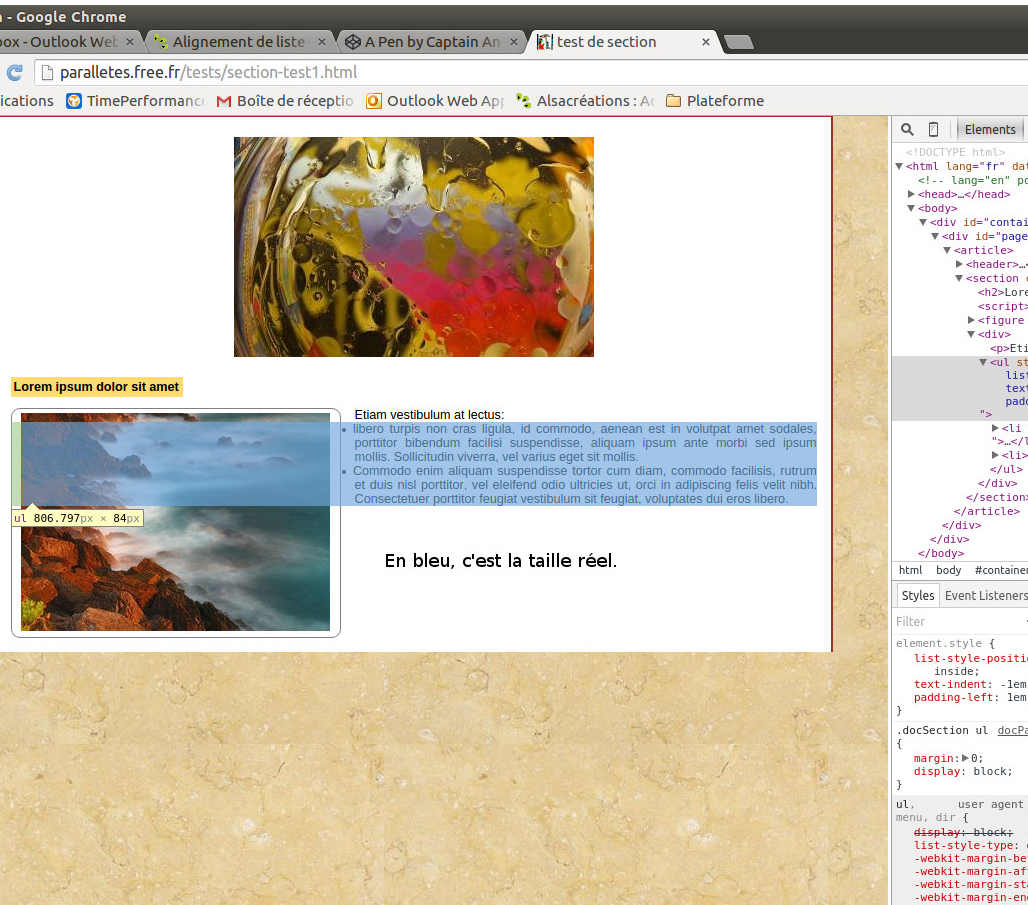Open the Alsacréations bookmark
Screen dimensions: 1028x905
585,101
